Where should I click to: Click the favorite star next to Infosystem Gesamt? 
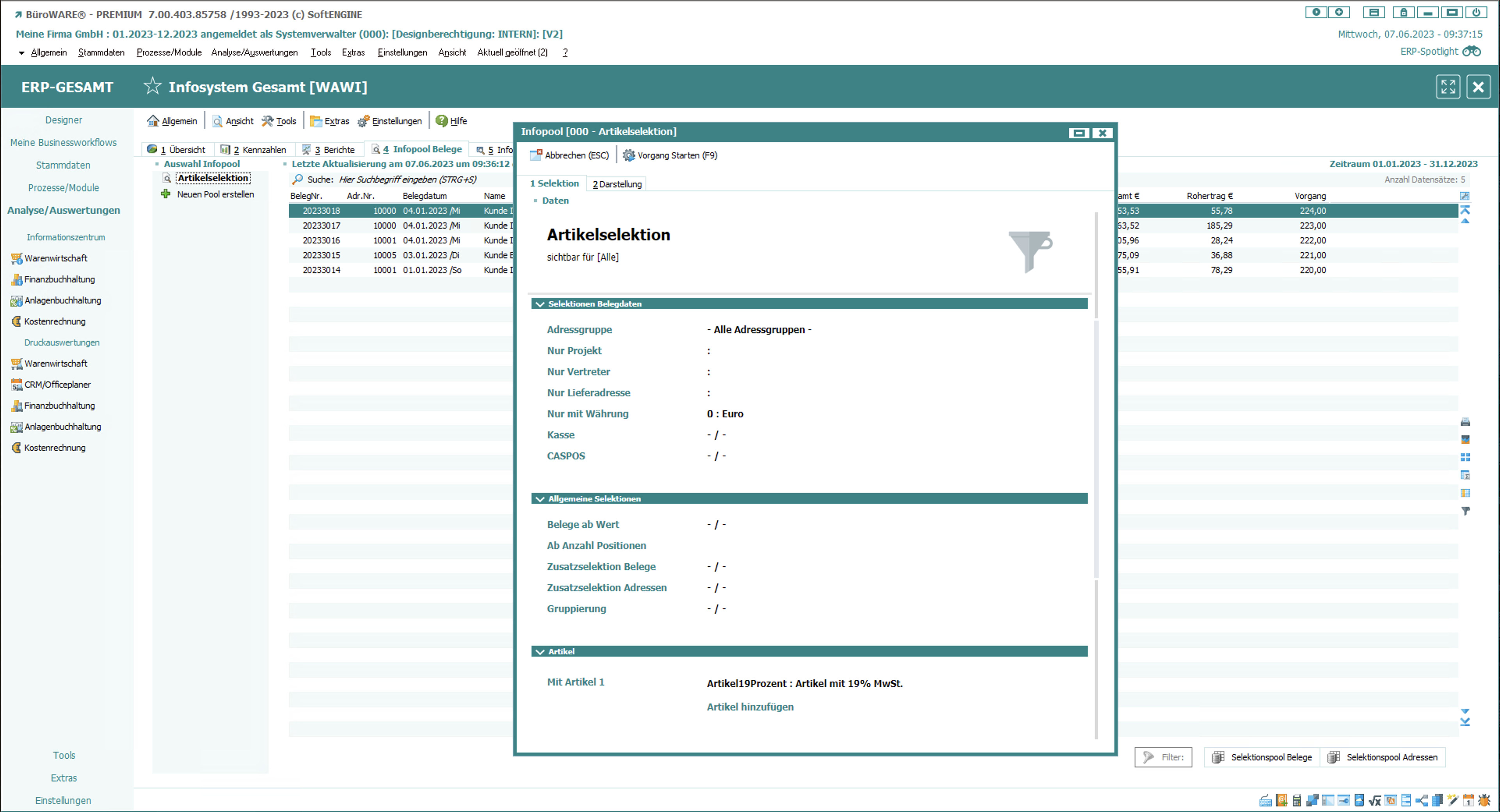tap(152, 86)
